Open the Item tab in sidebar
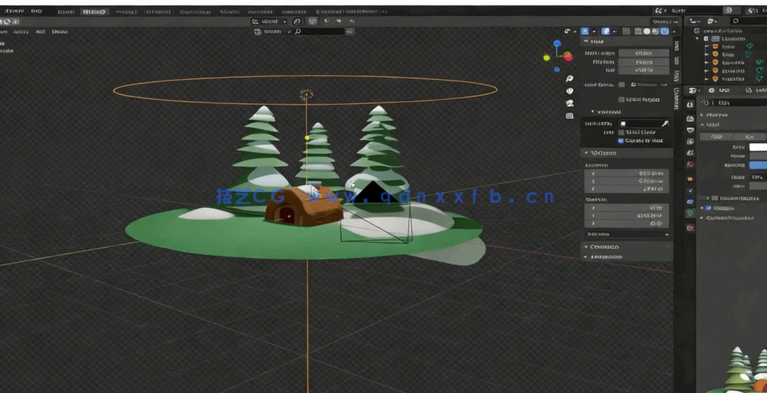The image size is (767, 393). pos(677,46)
